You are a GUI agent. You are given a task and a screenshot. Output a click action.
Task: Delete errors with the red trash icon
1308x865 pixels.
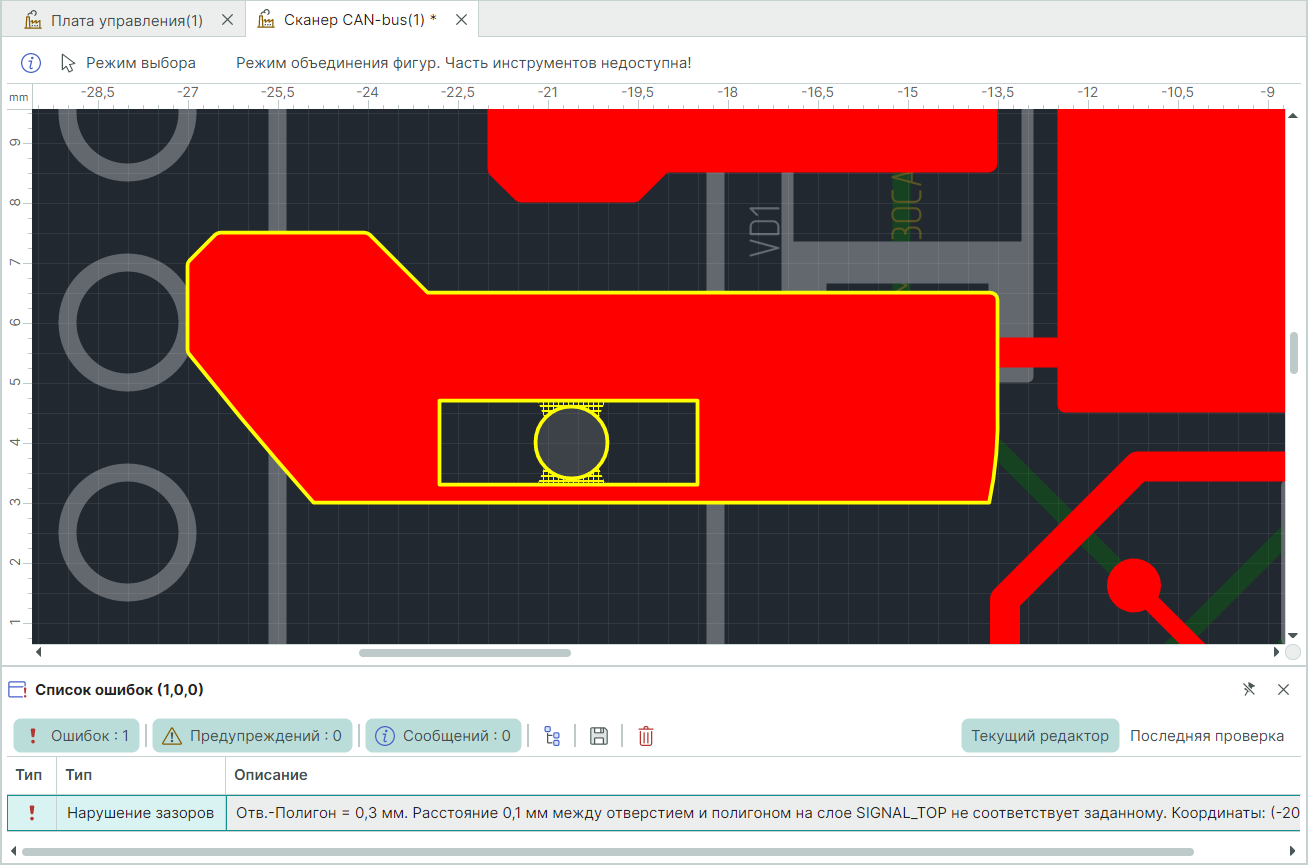point(646,736)
